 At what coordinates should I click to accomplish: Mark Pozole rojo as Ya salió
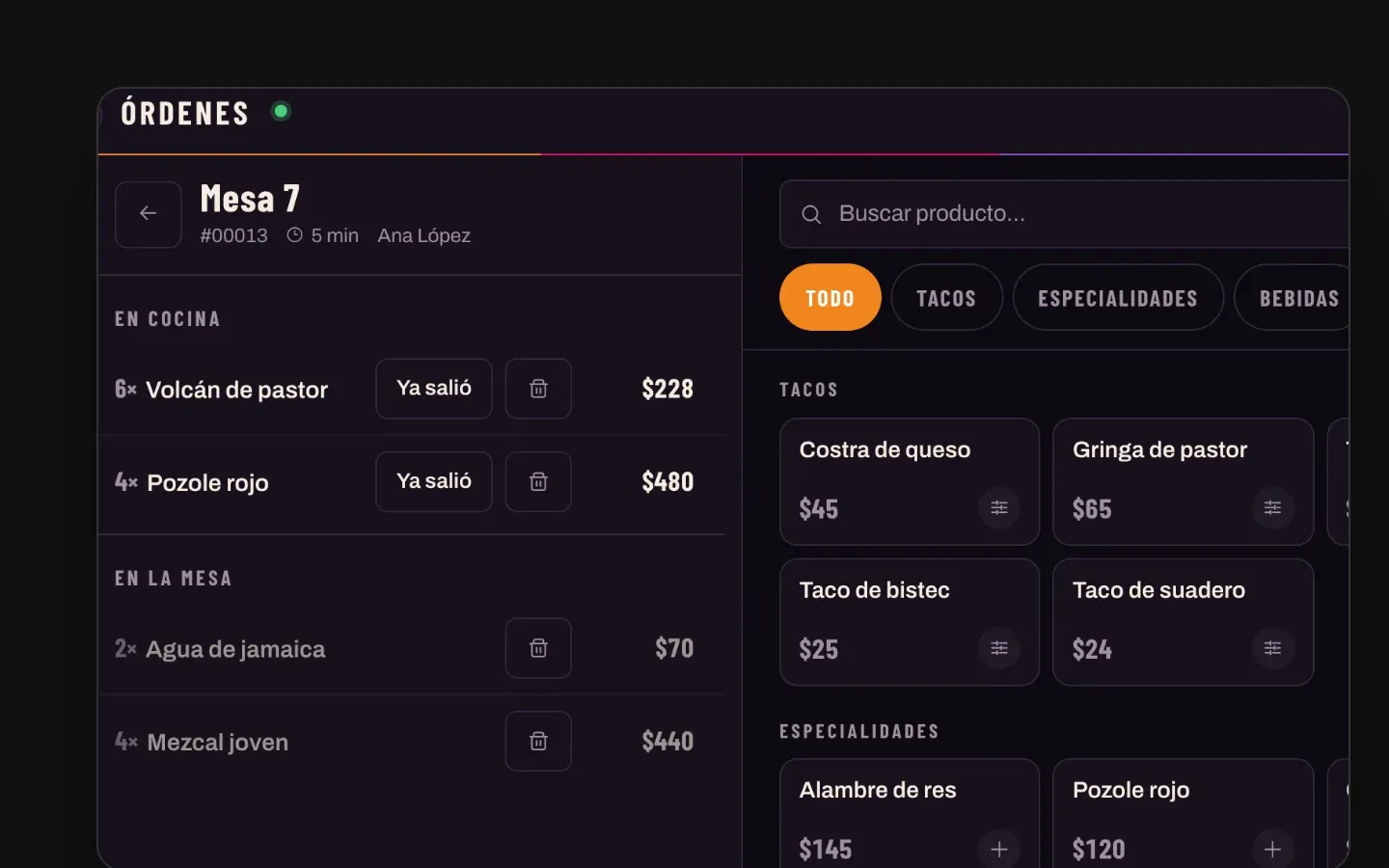click(x=434, y=481)
